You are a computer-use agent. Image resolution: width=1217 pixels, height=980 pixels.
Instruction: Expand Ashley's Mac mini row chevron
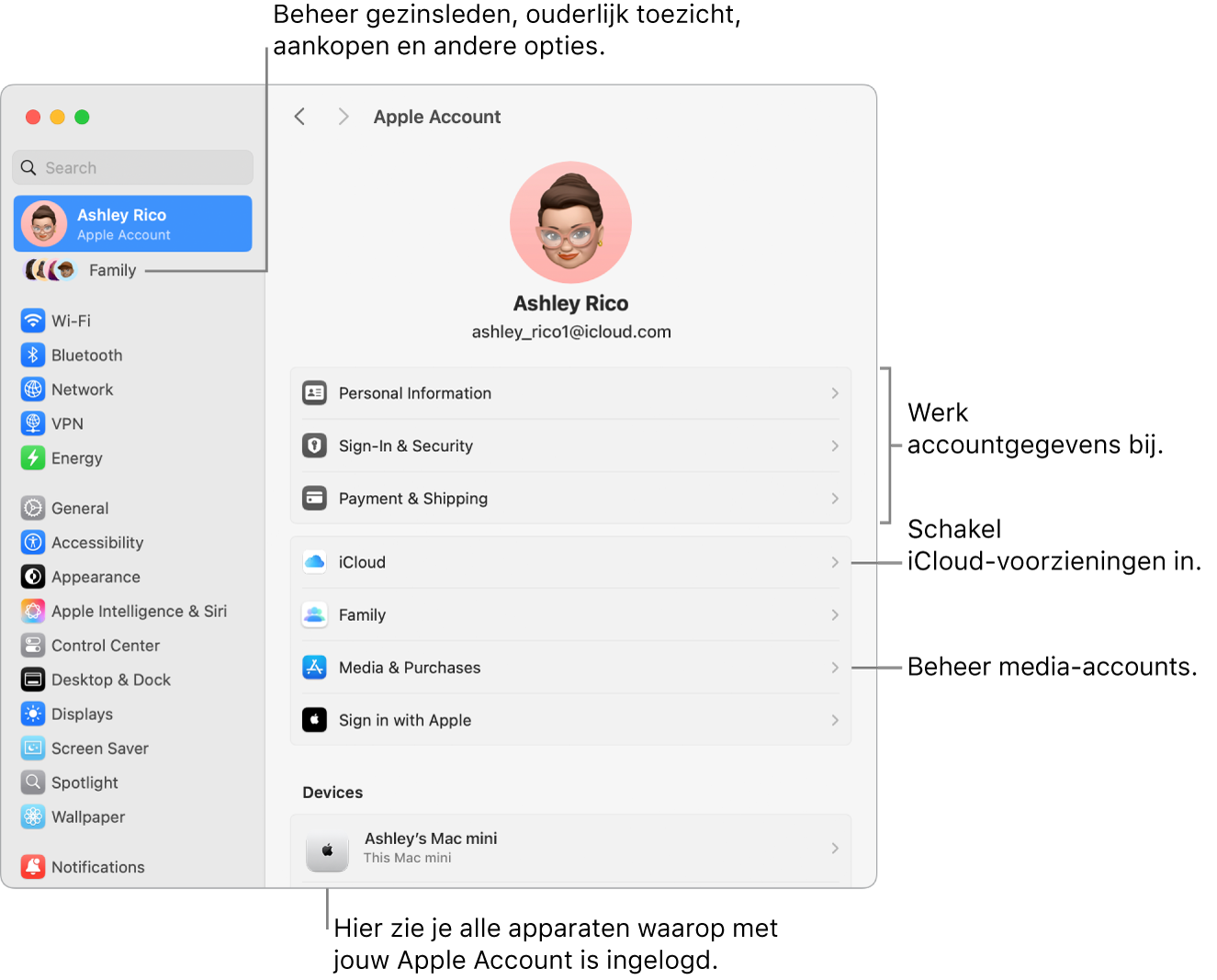835,848
